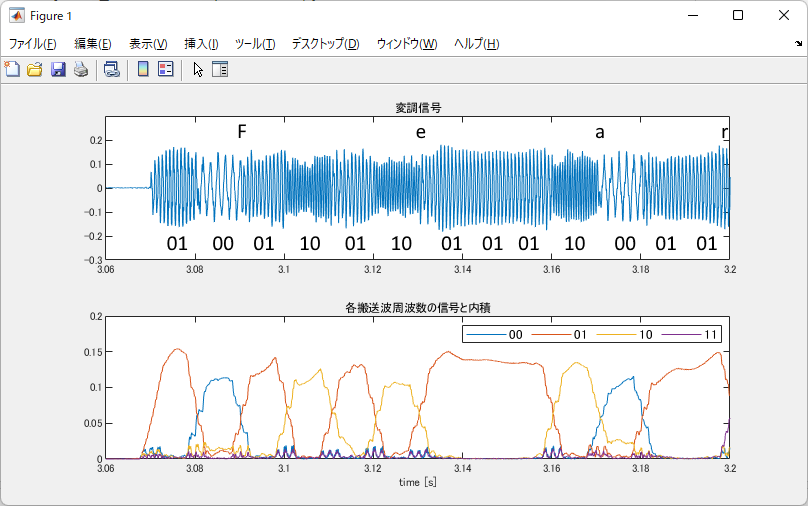Click legend entry 01

pos(560,335)
